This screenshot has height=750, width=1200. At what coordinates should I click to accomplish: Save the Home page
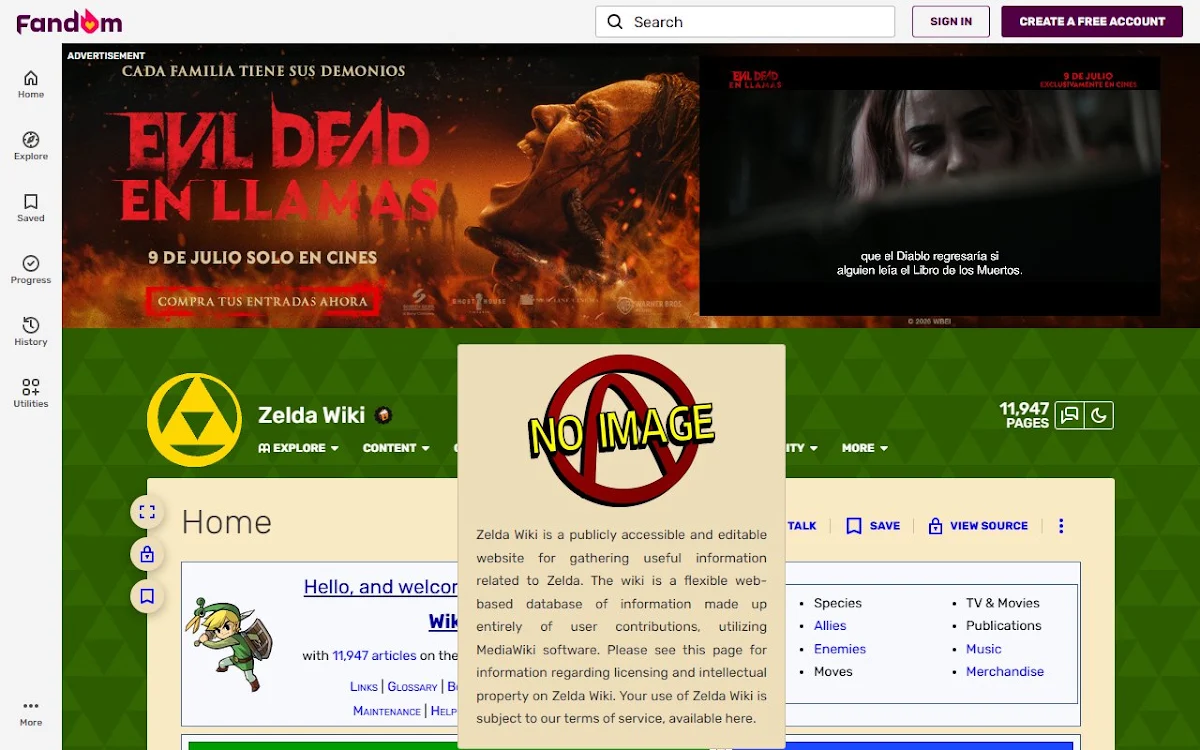click(x=873, y=526)
